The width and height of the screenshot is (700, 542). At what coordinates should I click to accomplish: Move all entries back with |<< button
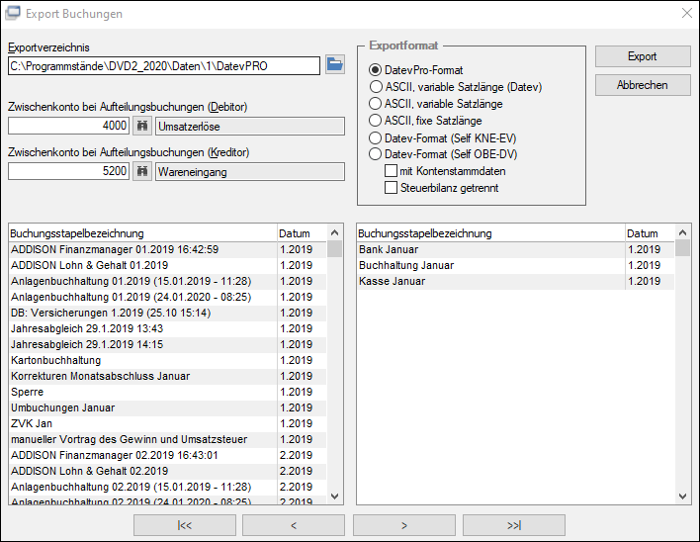tap(184, 525)
